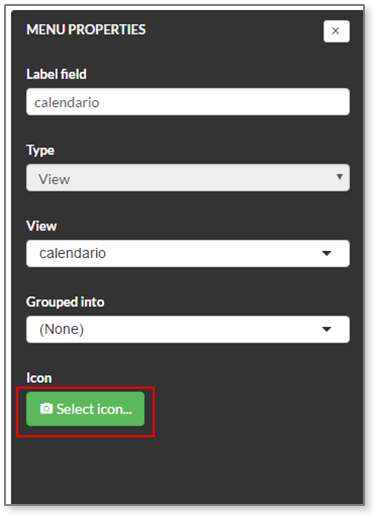This screenshot has width=378, height=519.
Task: Click the small arrow of the Type dropdown
Action: point(339,177)
